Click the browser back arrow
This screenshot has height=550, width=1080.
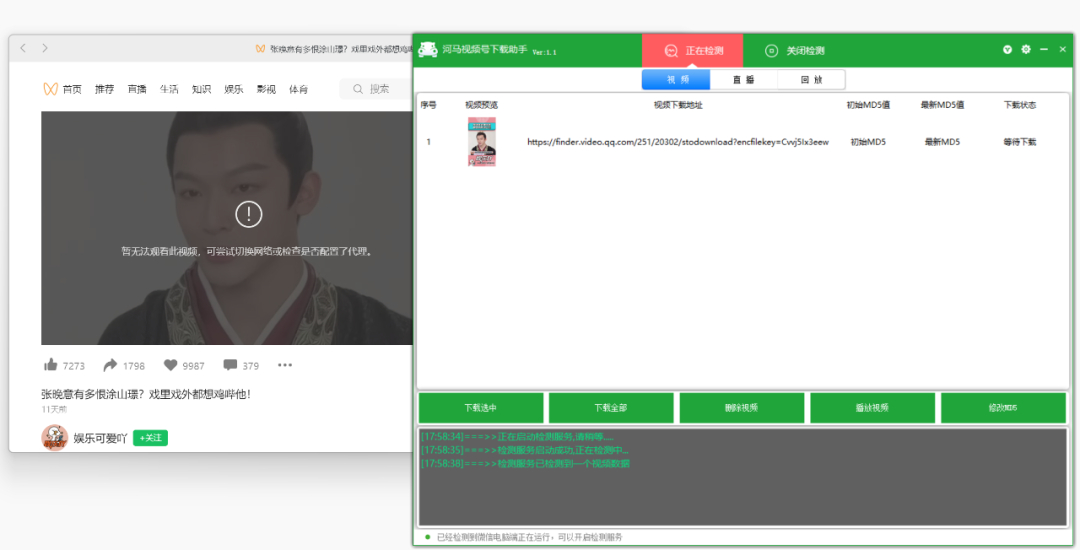coord(23,48)
